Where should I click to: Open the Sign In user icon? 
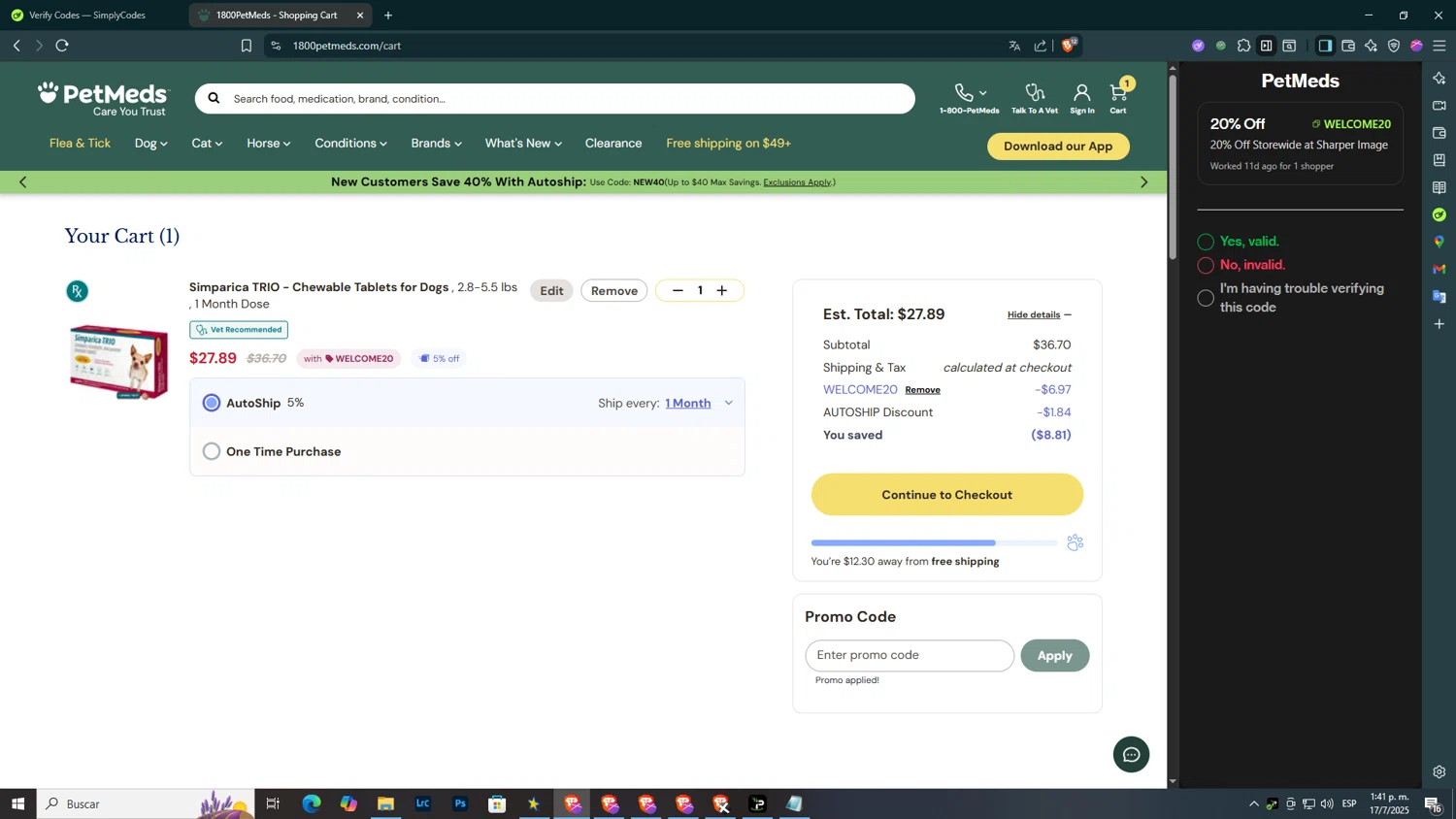(1081, 92)
